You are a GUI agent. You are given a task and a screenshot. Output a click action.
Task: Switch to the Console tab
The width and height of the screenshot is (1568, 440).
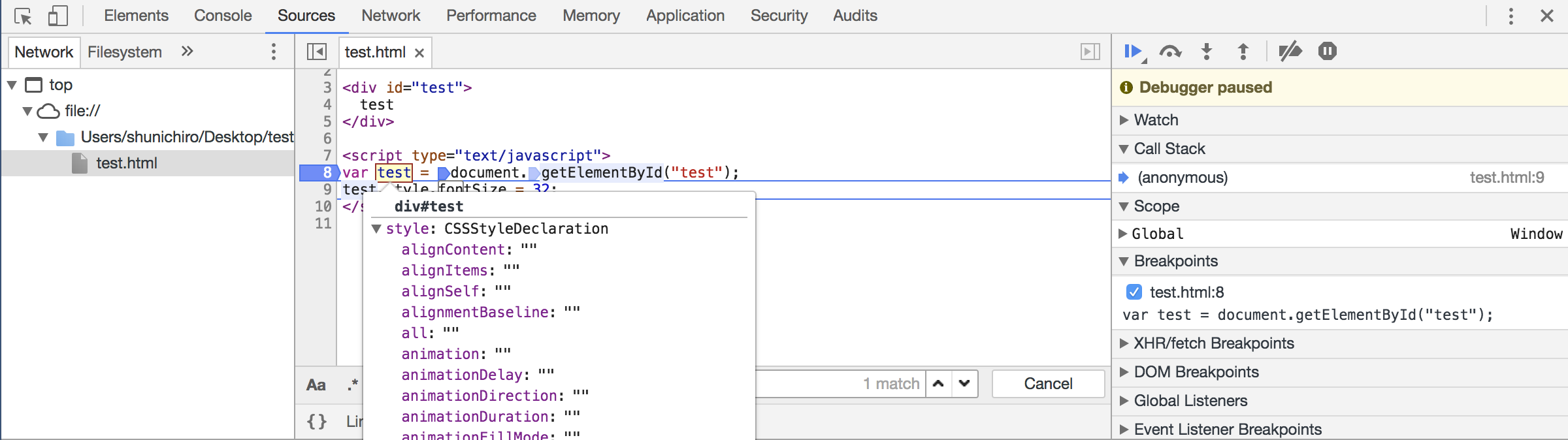pos(223,16)
